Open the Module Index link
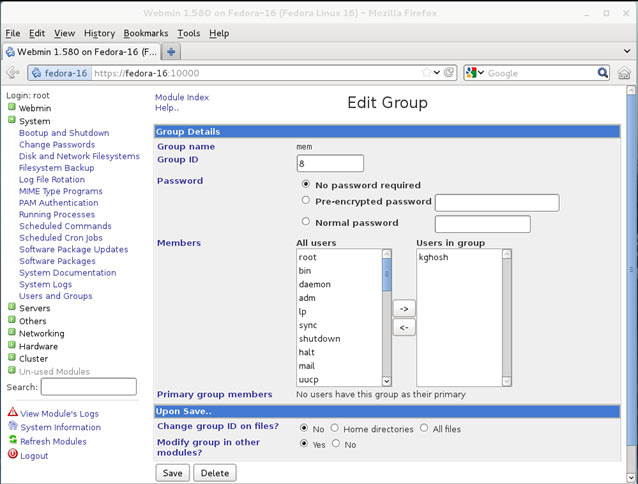Image resolution: width=638 pixels, height=484 pixels. [182, 97]
